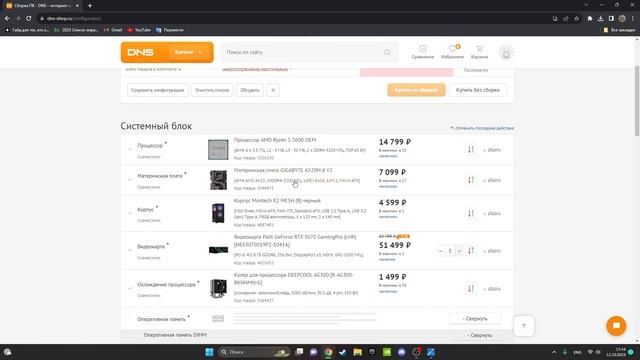
Task: Click Купить без сборки button
Action: [x=478, y=90]
